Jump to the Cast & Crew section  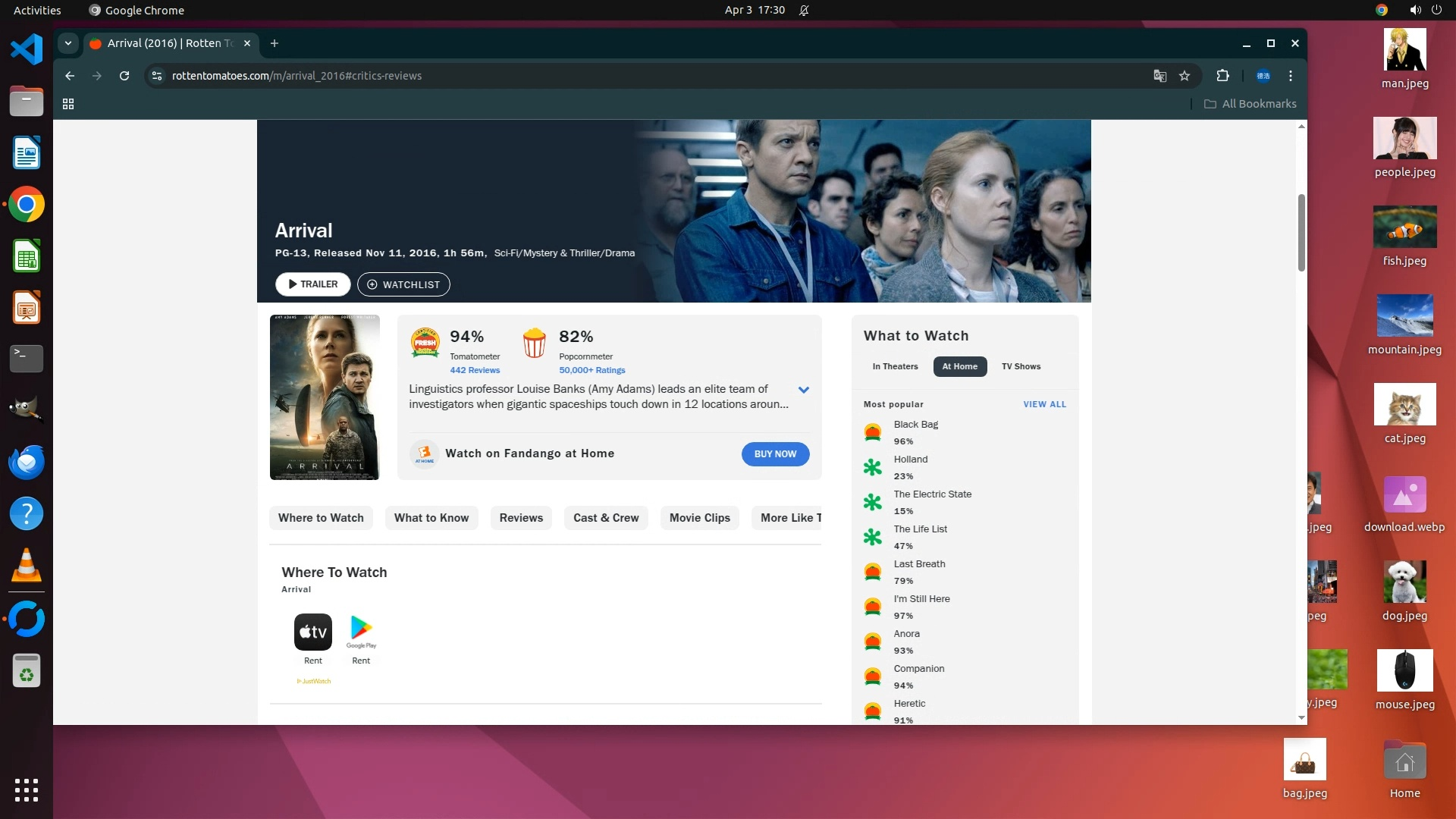(606, 518)
